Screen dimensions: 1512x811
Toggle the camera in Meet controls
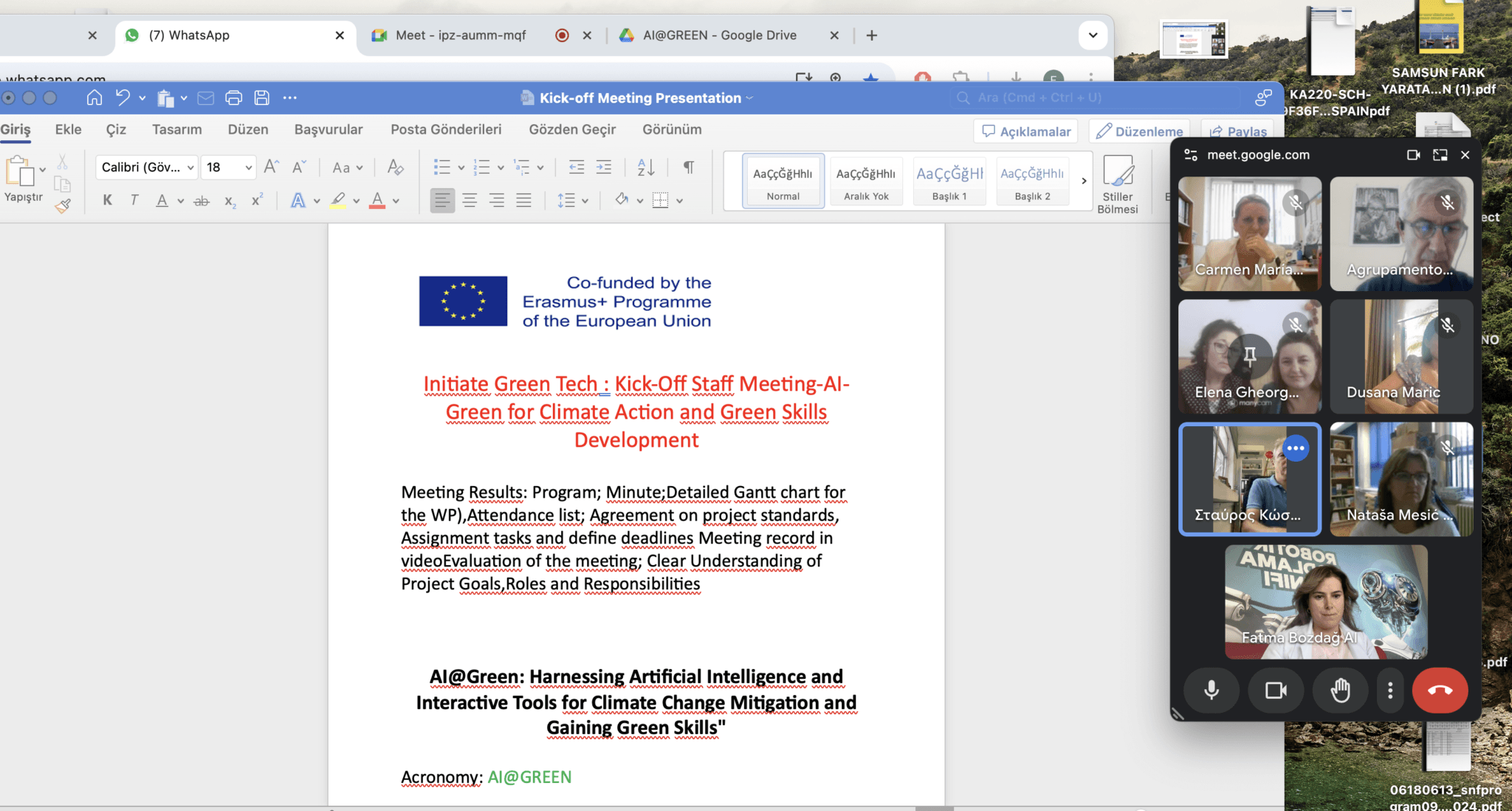click(x=1275, y=690)
